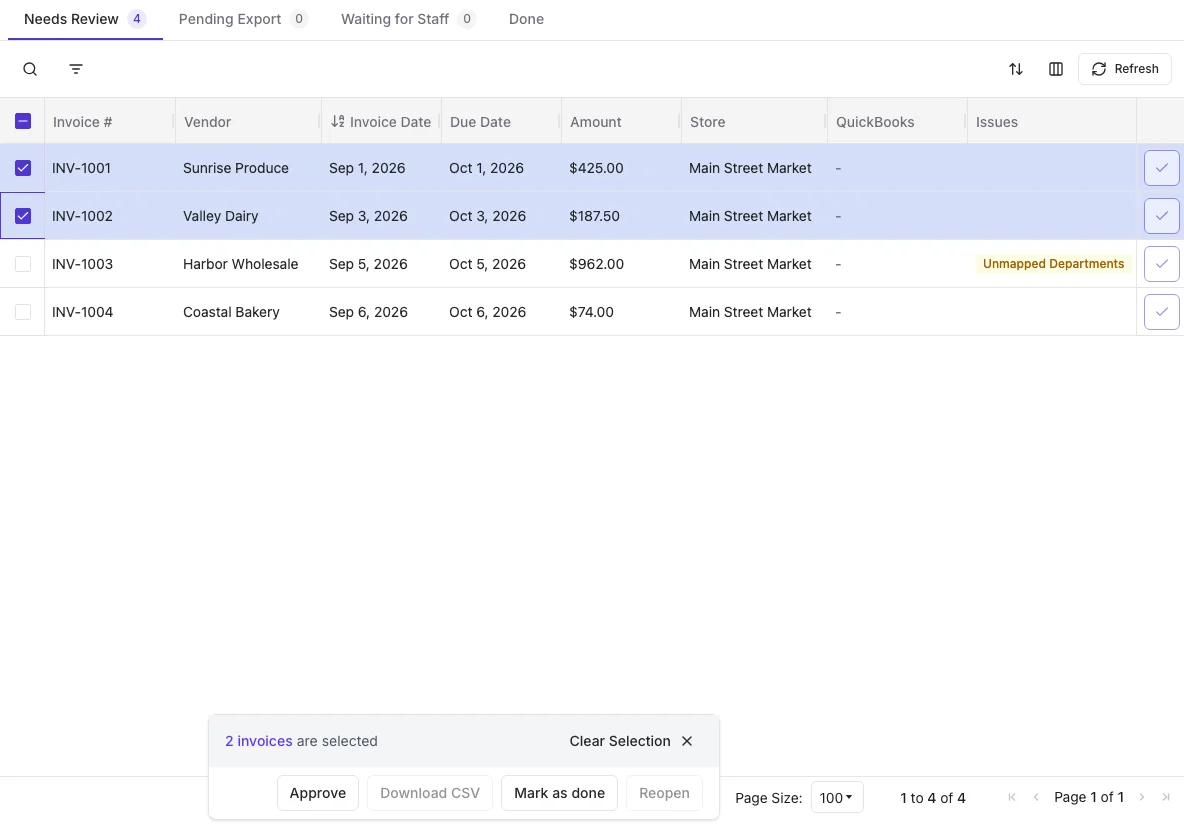Viewport: 1184px width, 840px height.
Task: Approve INV-1004 with its row checkmark button
Action: (x=1161, y=312)
